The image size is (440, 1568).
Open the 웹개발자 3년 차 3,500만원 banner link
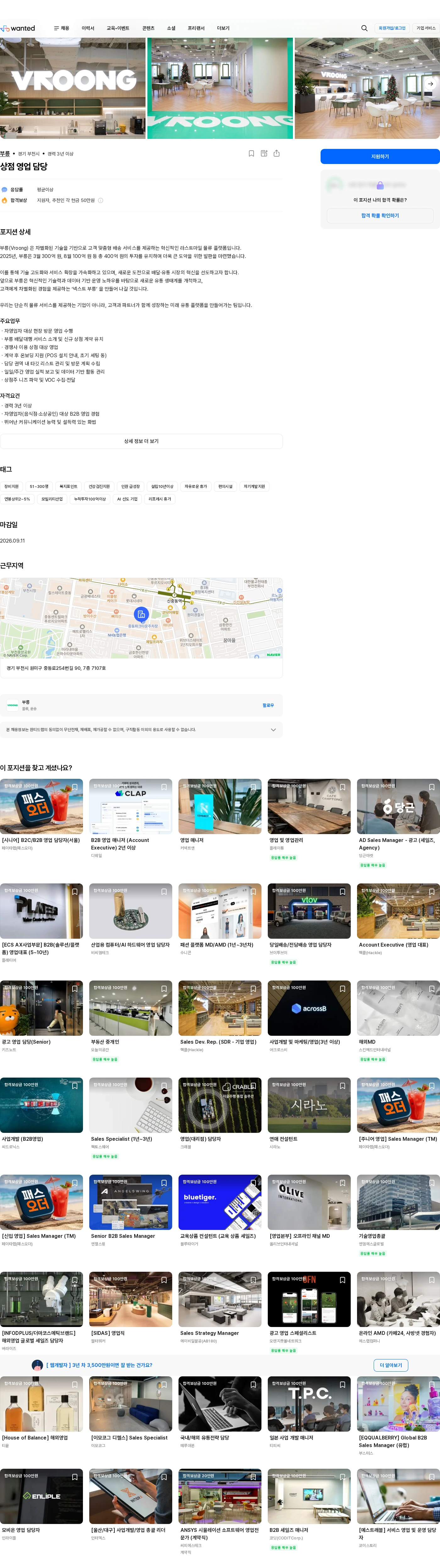pyautogui.click(x=99, y=1365)
